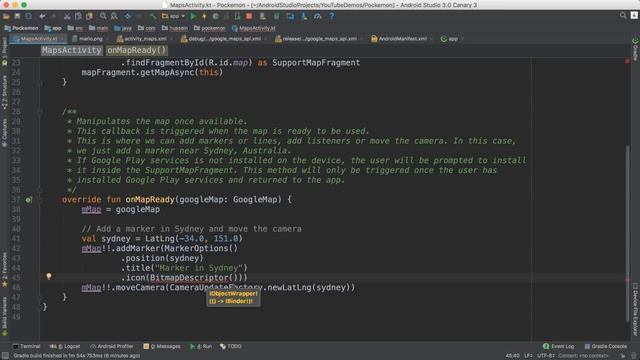Open the TODO tool window
This screenshot has height=360, width=640.
231,346
